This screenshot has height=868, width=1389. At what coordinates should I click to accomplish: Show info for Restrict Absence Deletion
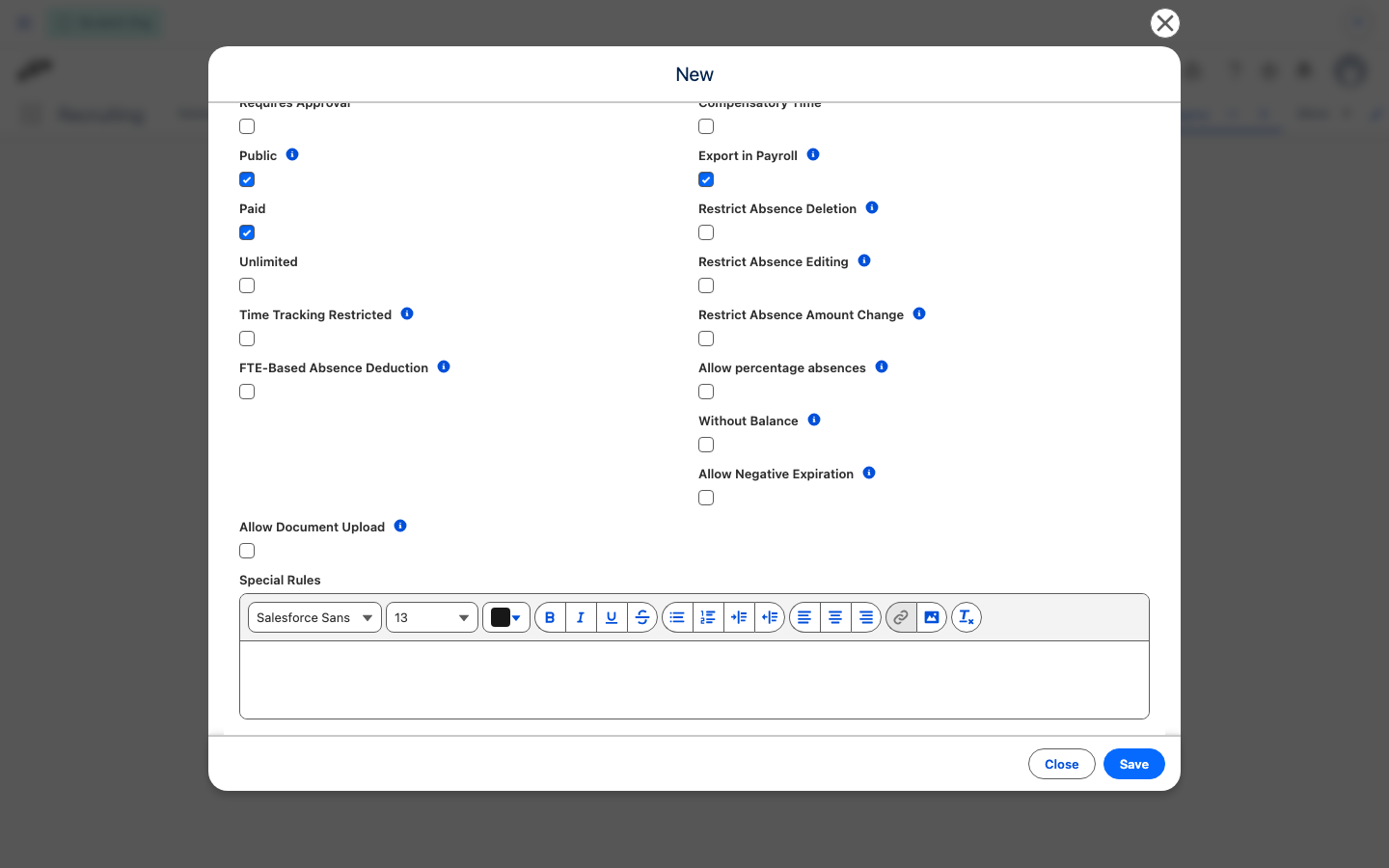click(x=872, y=207)
